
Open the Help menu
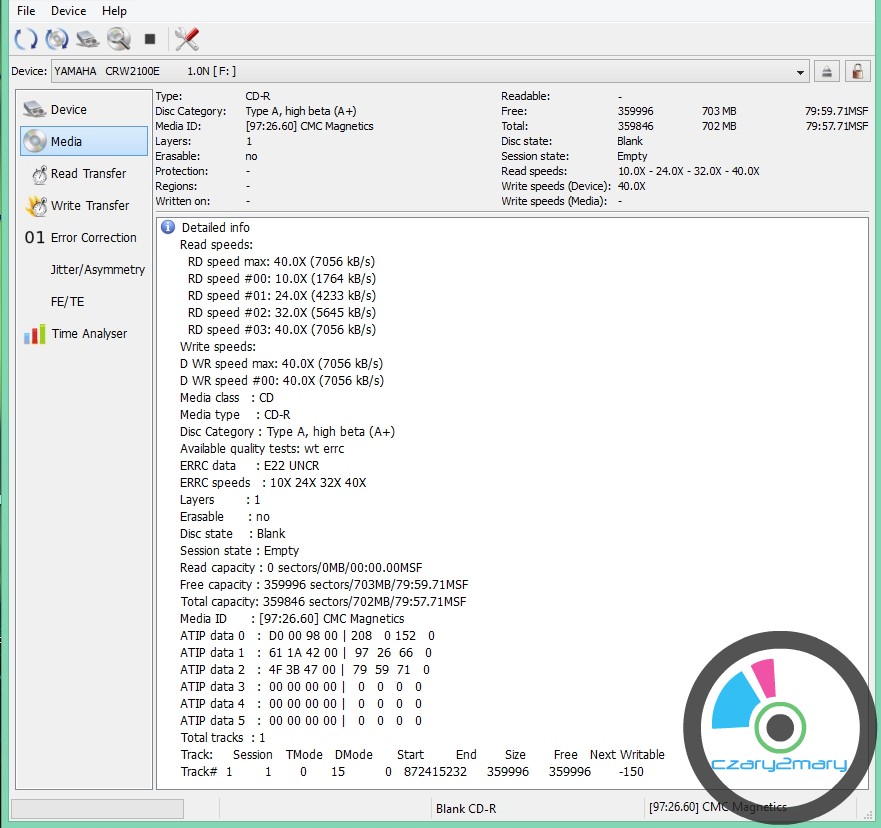[115, 11]
